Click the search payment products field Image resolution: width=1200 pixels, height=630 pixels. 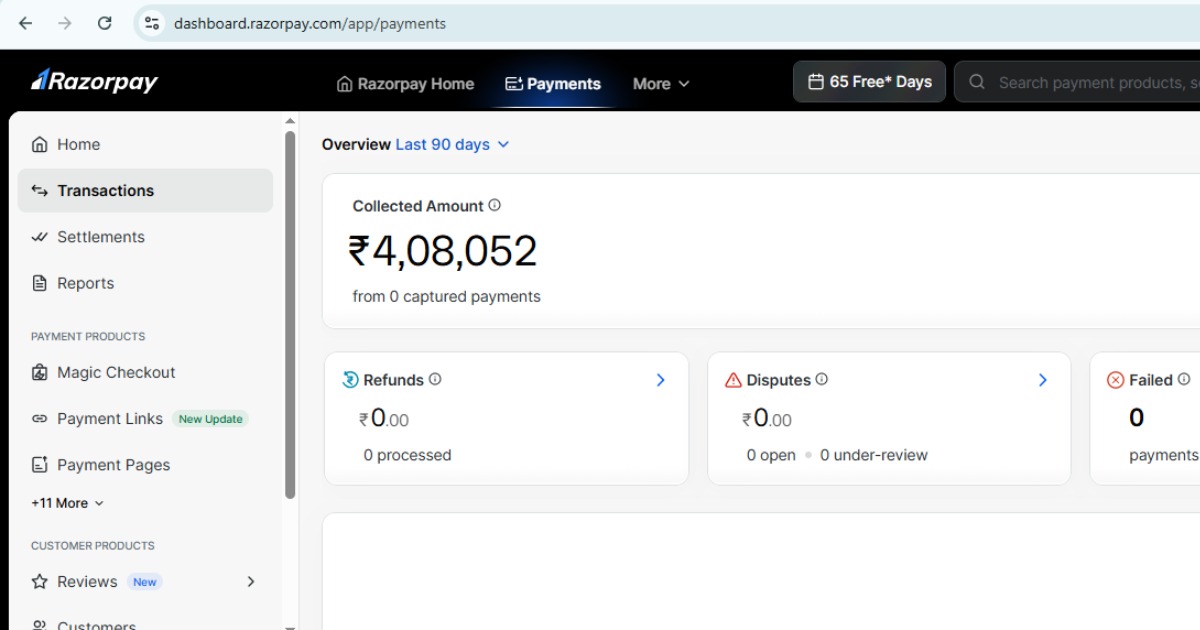[1077, 82]
